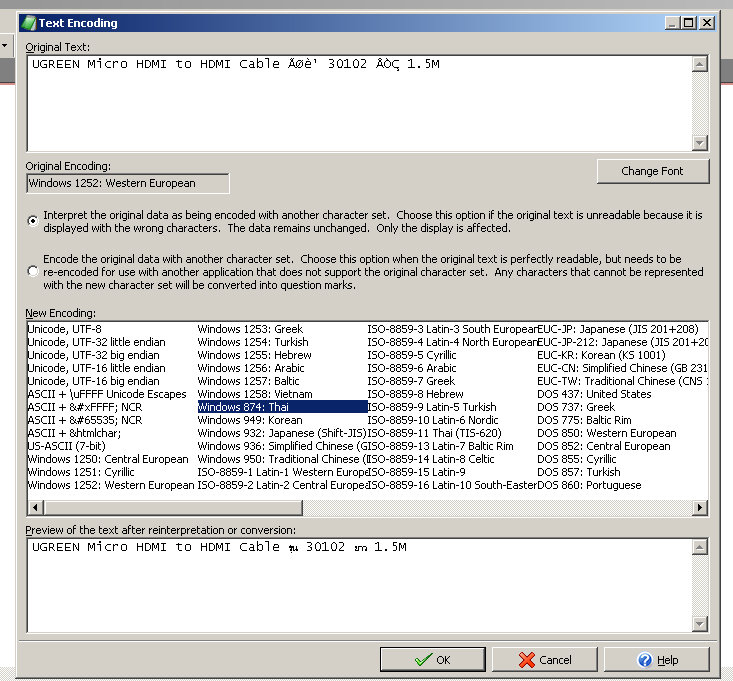The image size is (733, 681).
Task: Click the Original Text scroll-down arrow
Action: pos(699,143)
